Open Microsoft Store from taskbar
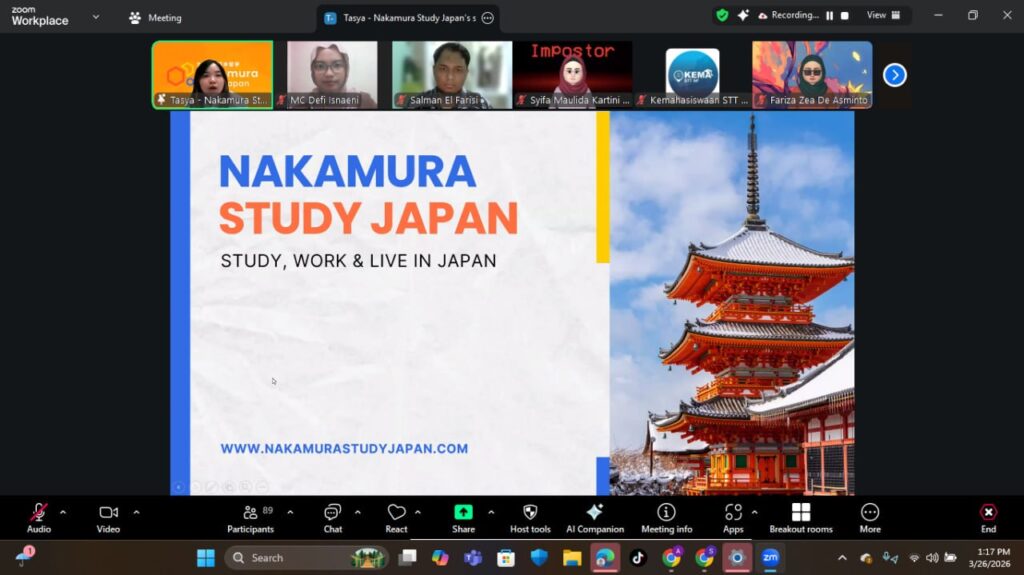1024x575 pixels. tap(505, 557)
